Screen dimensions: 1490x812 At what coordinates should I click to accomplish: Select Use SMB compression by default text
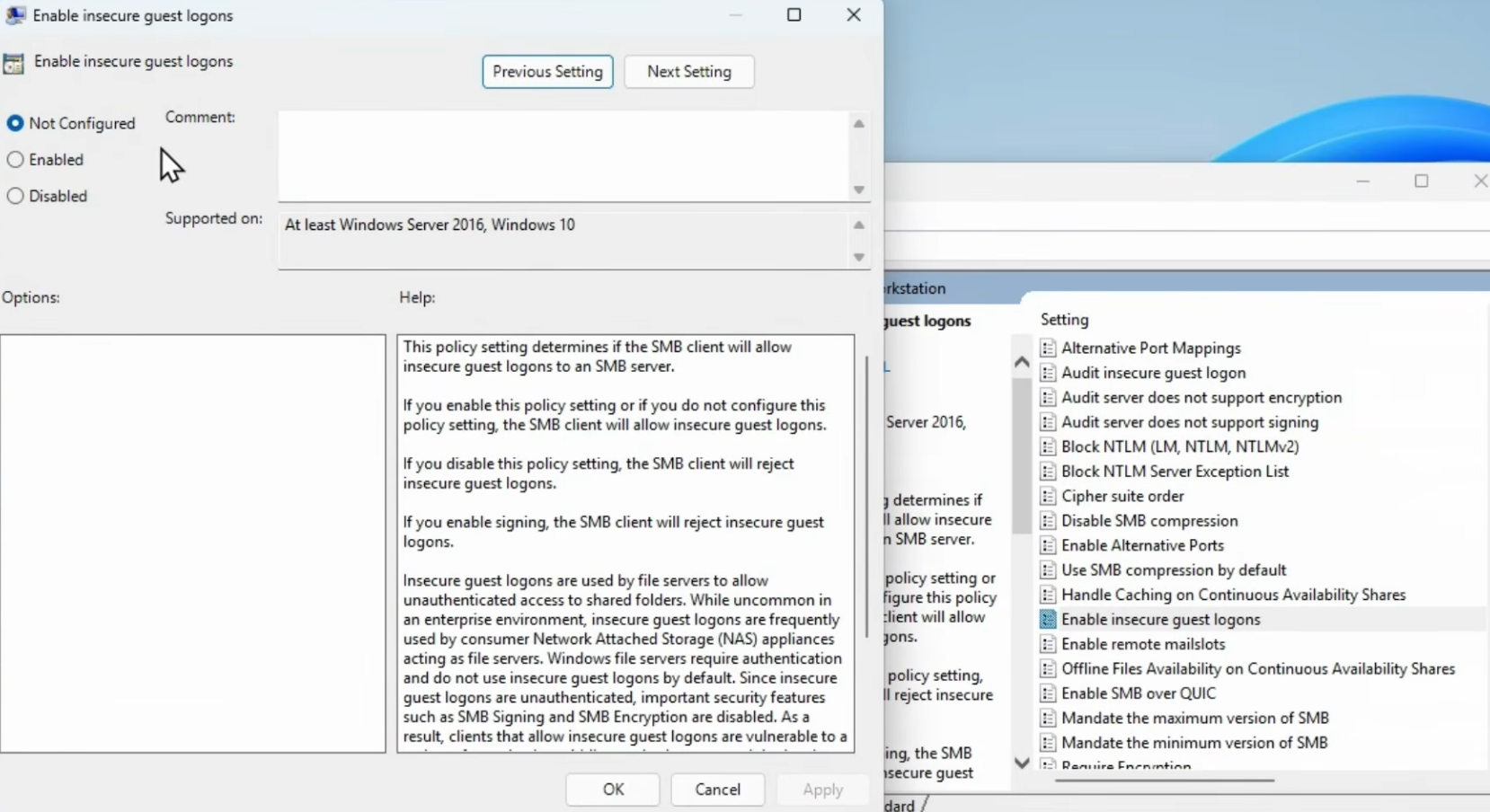pyautogui.click(x=1174, y=570)
